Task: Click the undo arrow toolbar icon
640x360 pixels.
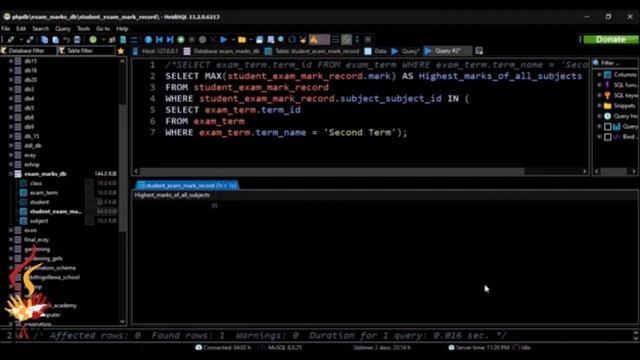Action: click(66, 40)
